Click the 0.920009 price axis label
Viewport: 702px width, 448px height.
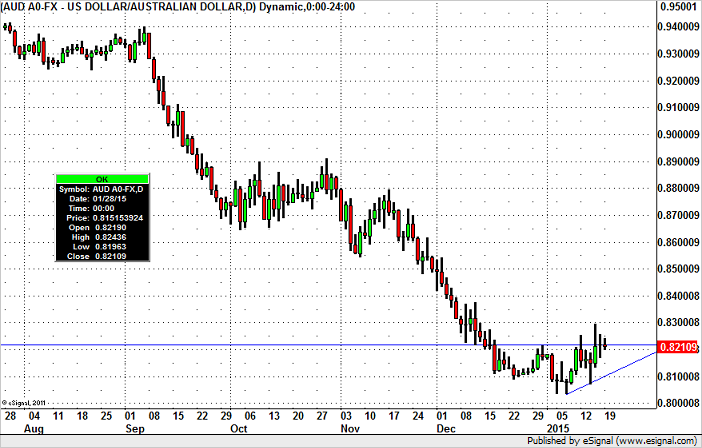(x=678, y=81)
